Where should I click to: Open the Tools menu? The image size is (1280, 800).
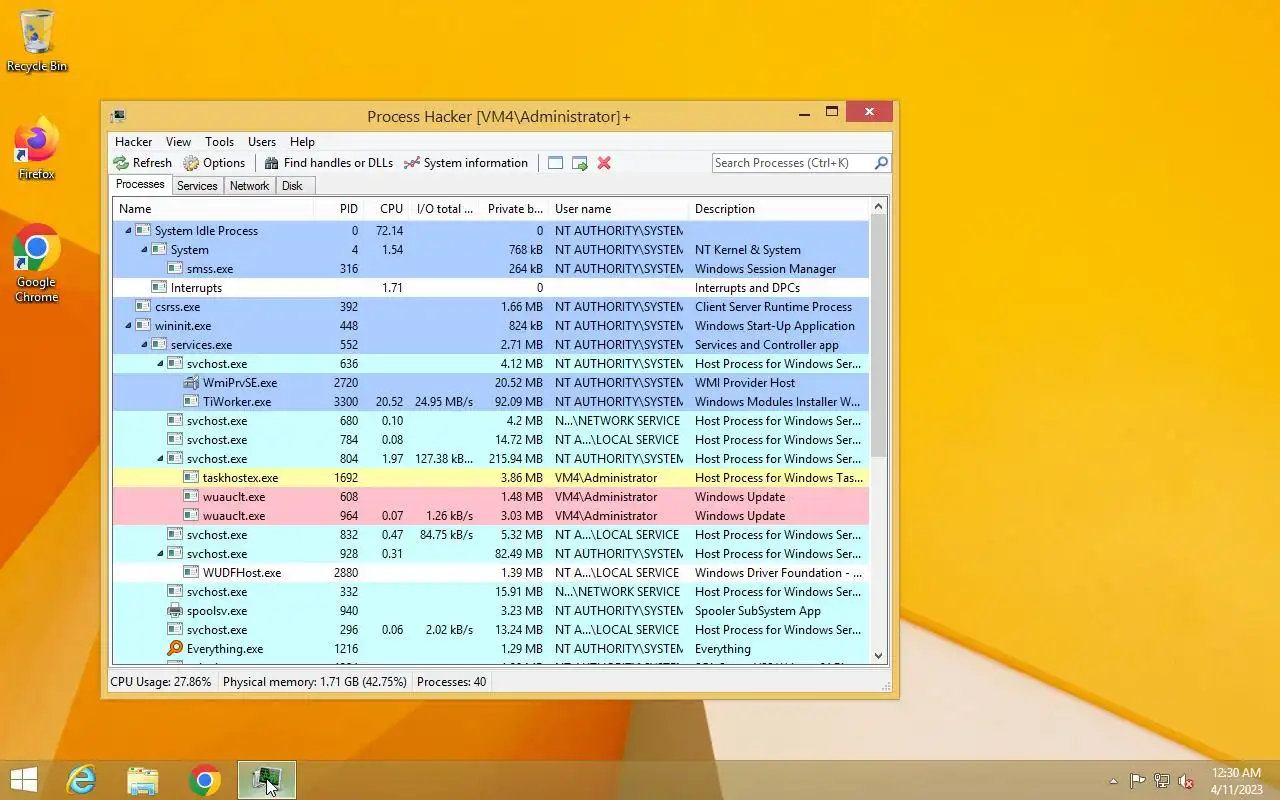pyautogui.click(x=219, y=142)
